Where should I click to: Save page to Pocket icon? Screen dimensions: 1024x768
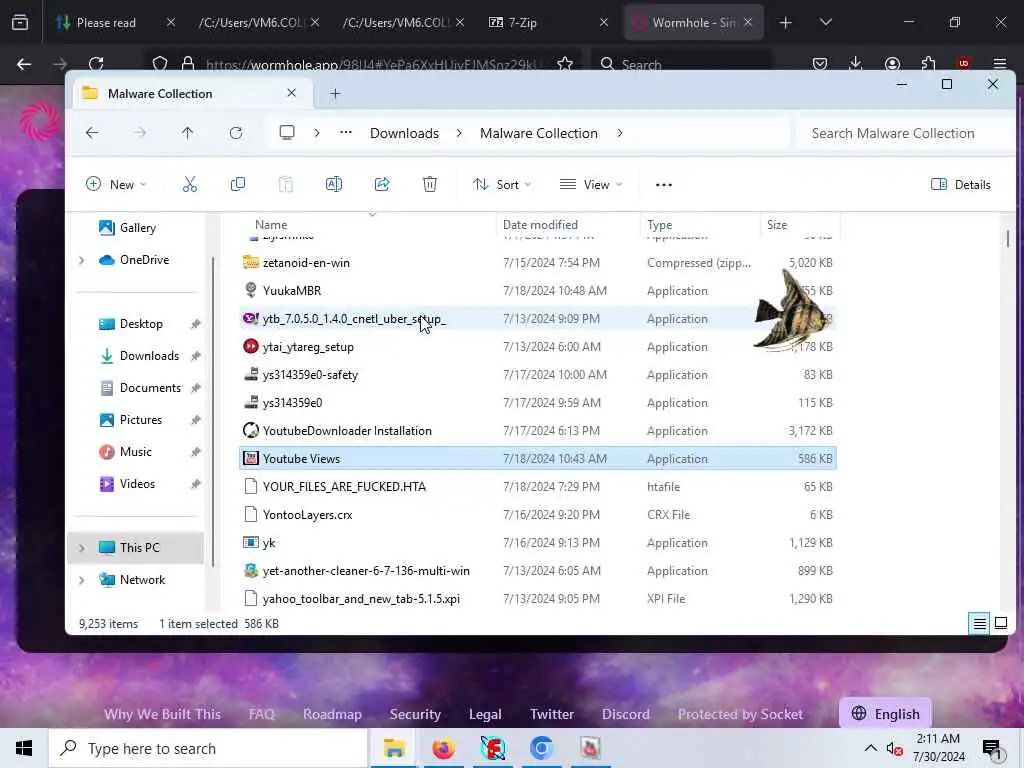pos(820,63)
